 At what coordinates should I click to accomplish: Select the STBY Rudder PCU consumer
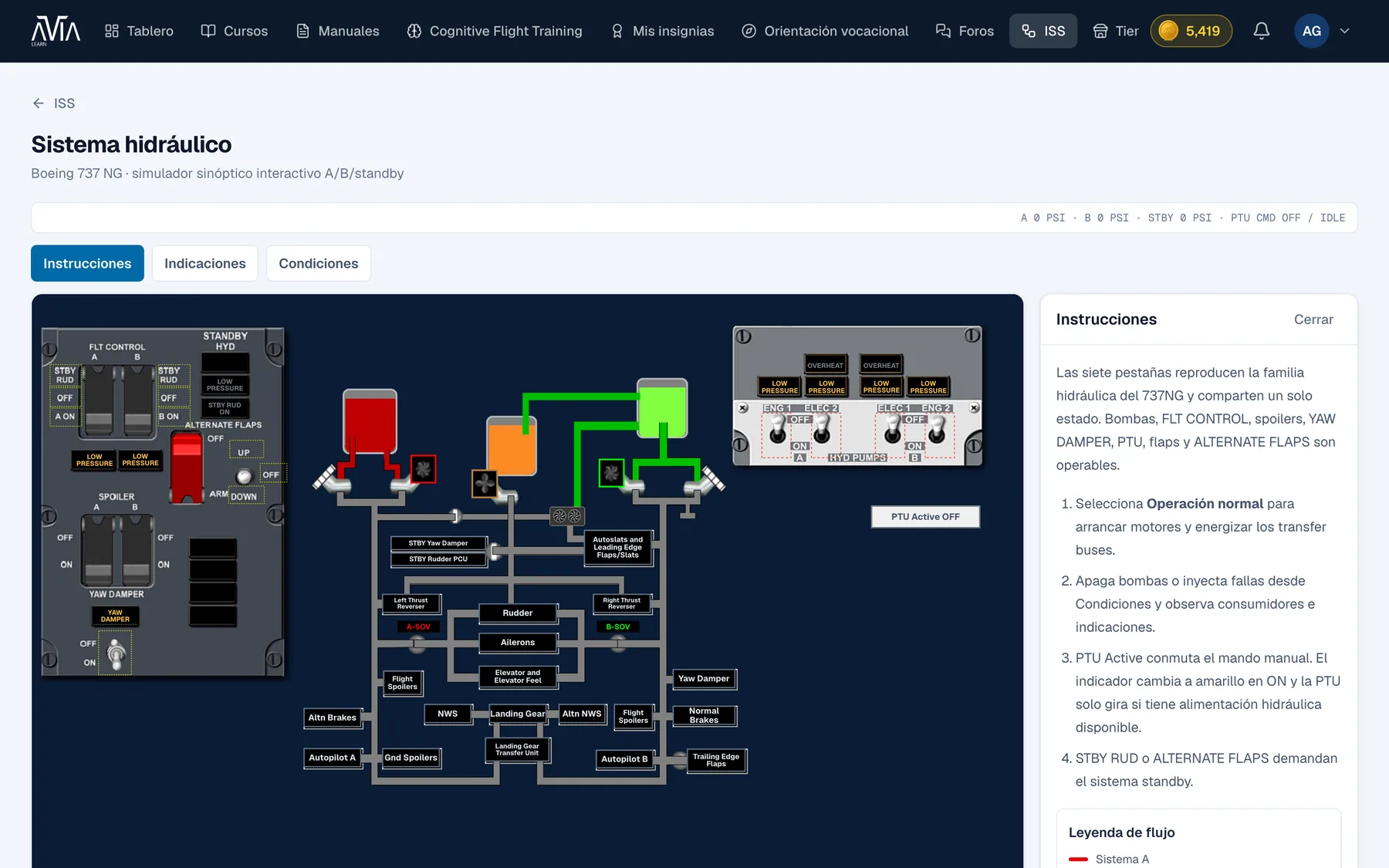[438, 559]
